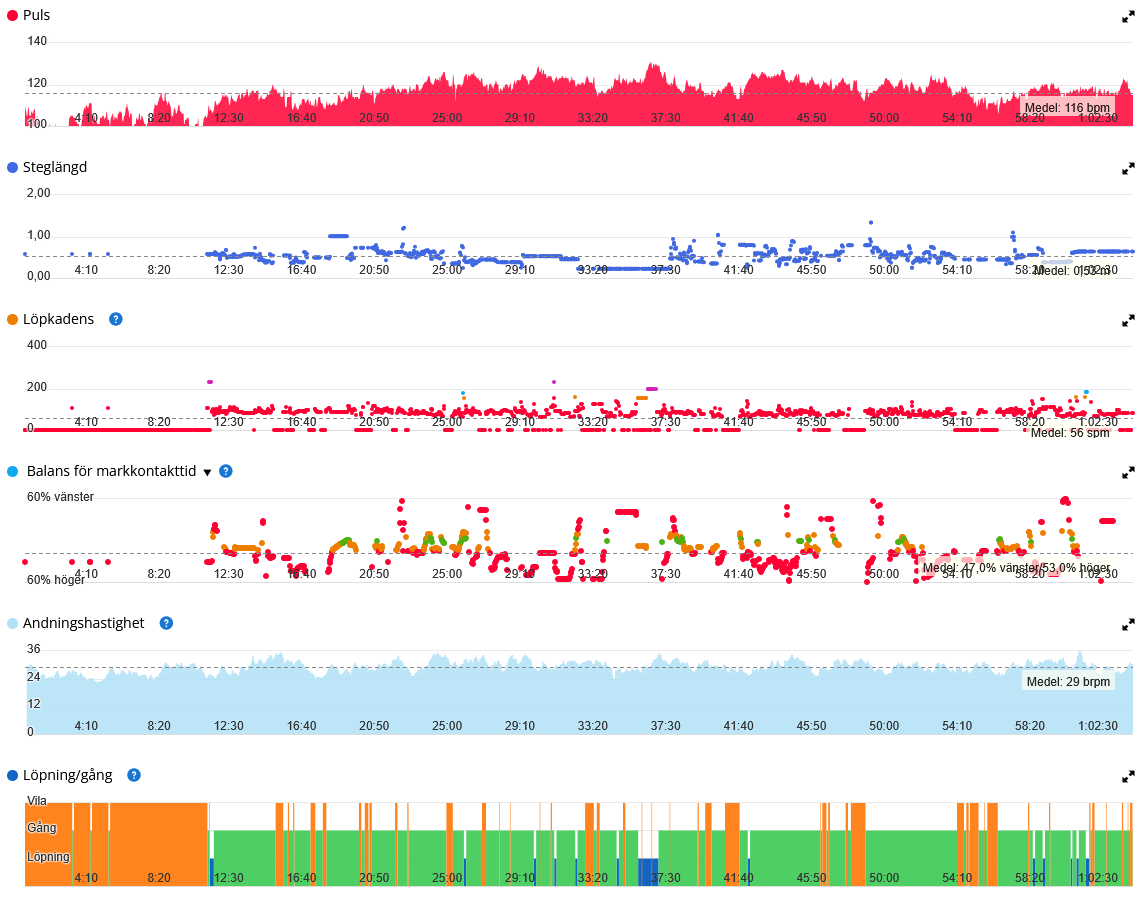This screenshot has width=1148, height=898.
Task: Open help for Balans för markkontakttid
Action: [x=226, y=471]
